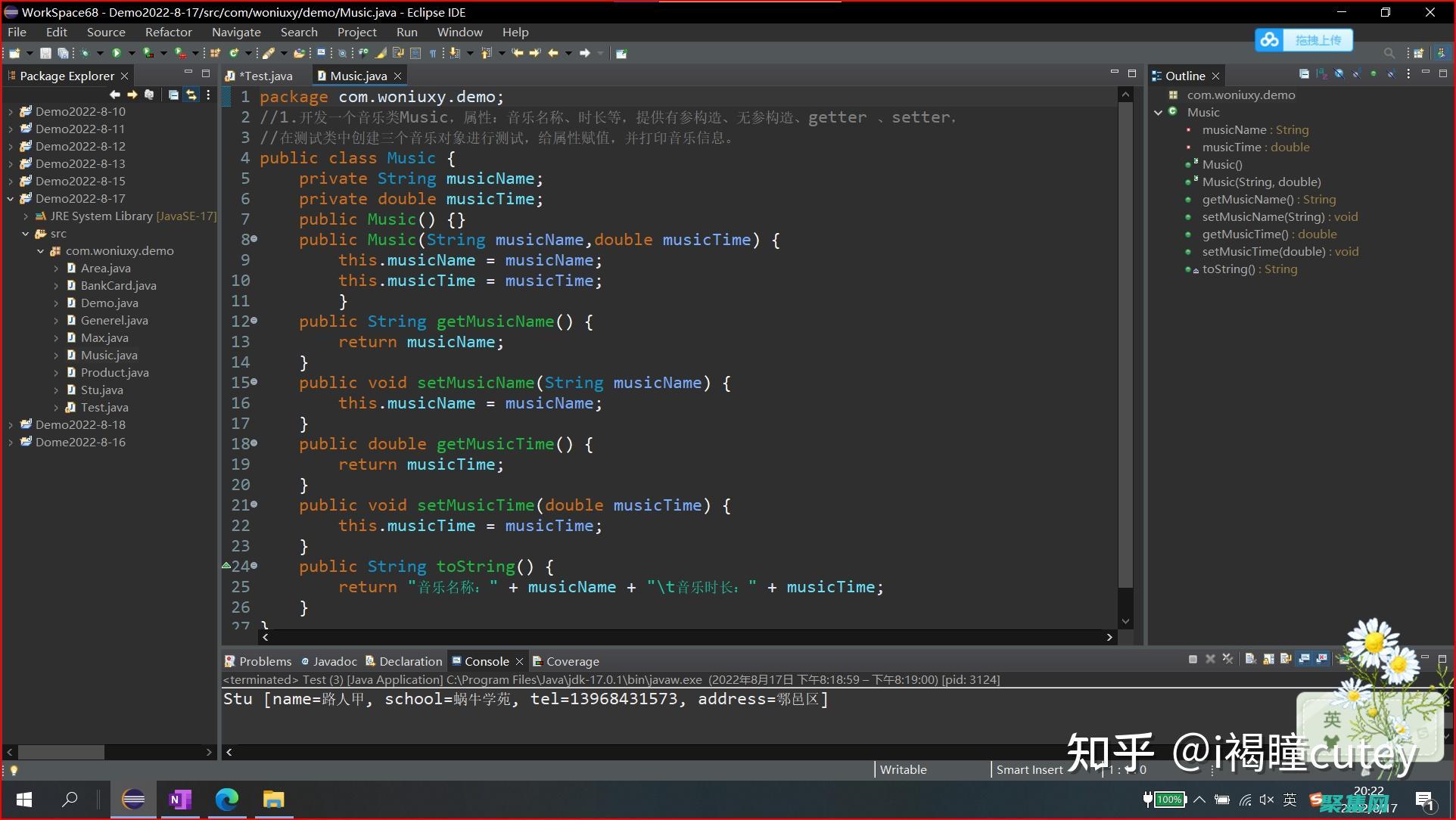Select the Music.java tab

point(356,75)
